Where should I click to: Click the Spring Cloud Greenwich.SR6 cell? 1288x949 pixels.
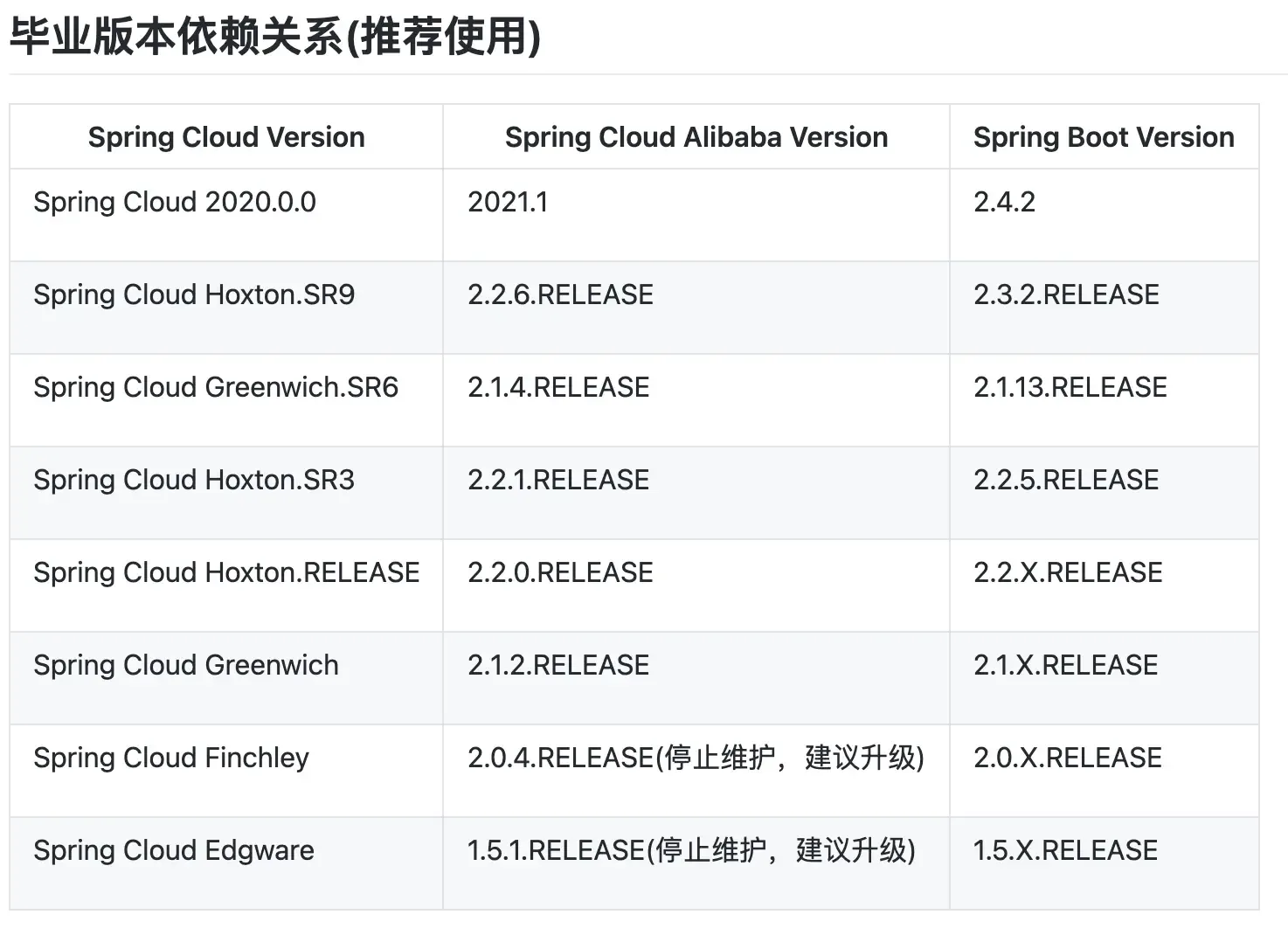tap(226, 400)
